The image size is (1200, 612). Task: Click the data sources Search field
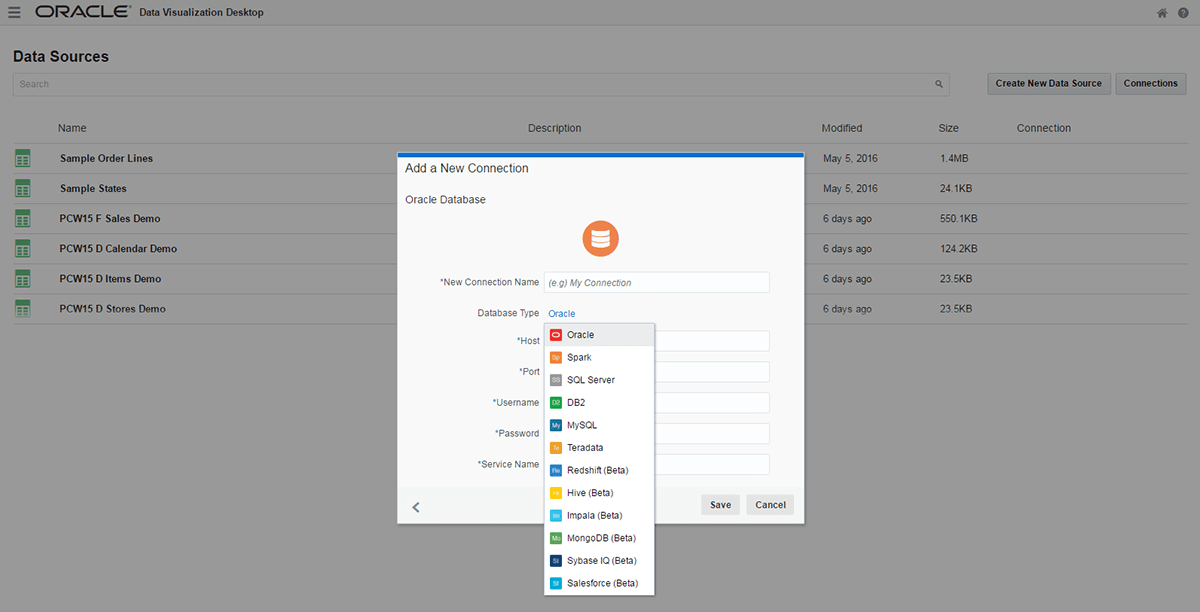pos(481,84)
